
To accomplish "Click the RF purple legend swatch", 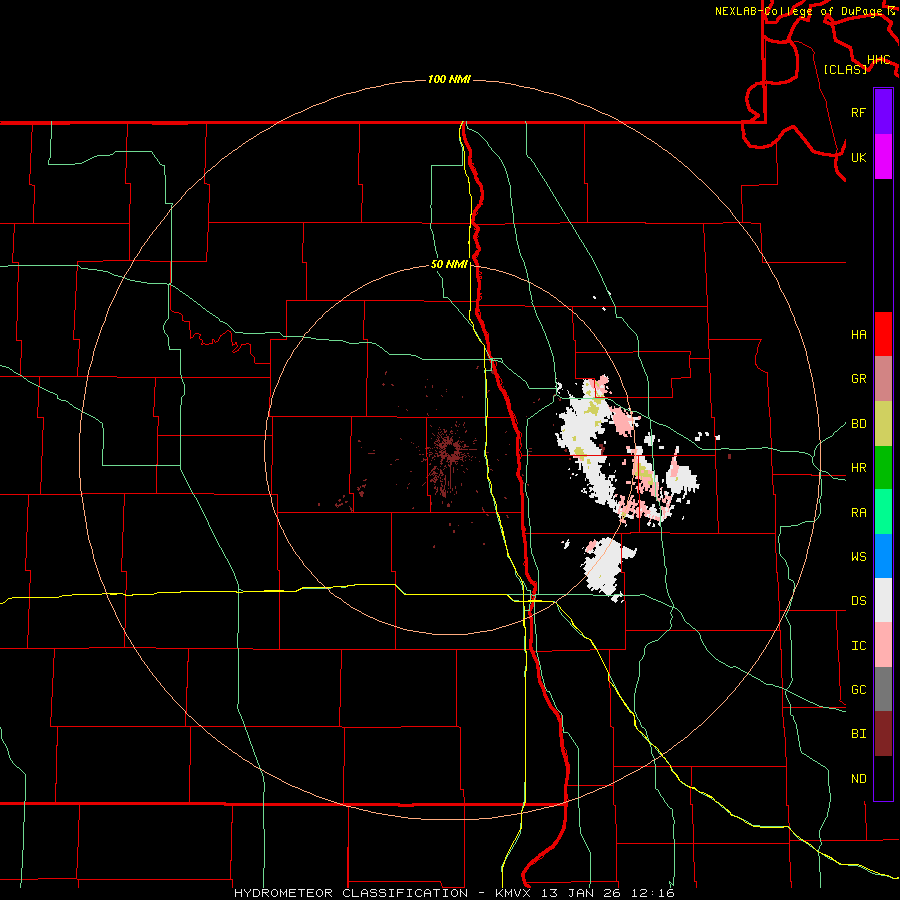I will [x=883, y=112].
